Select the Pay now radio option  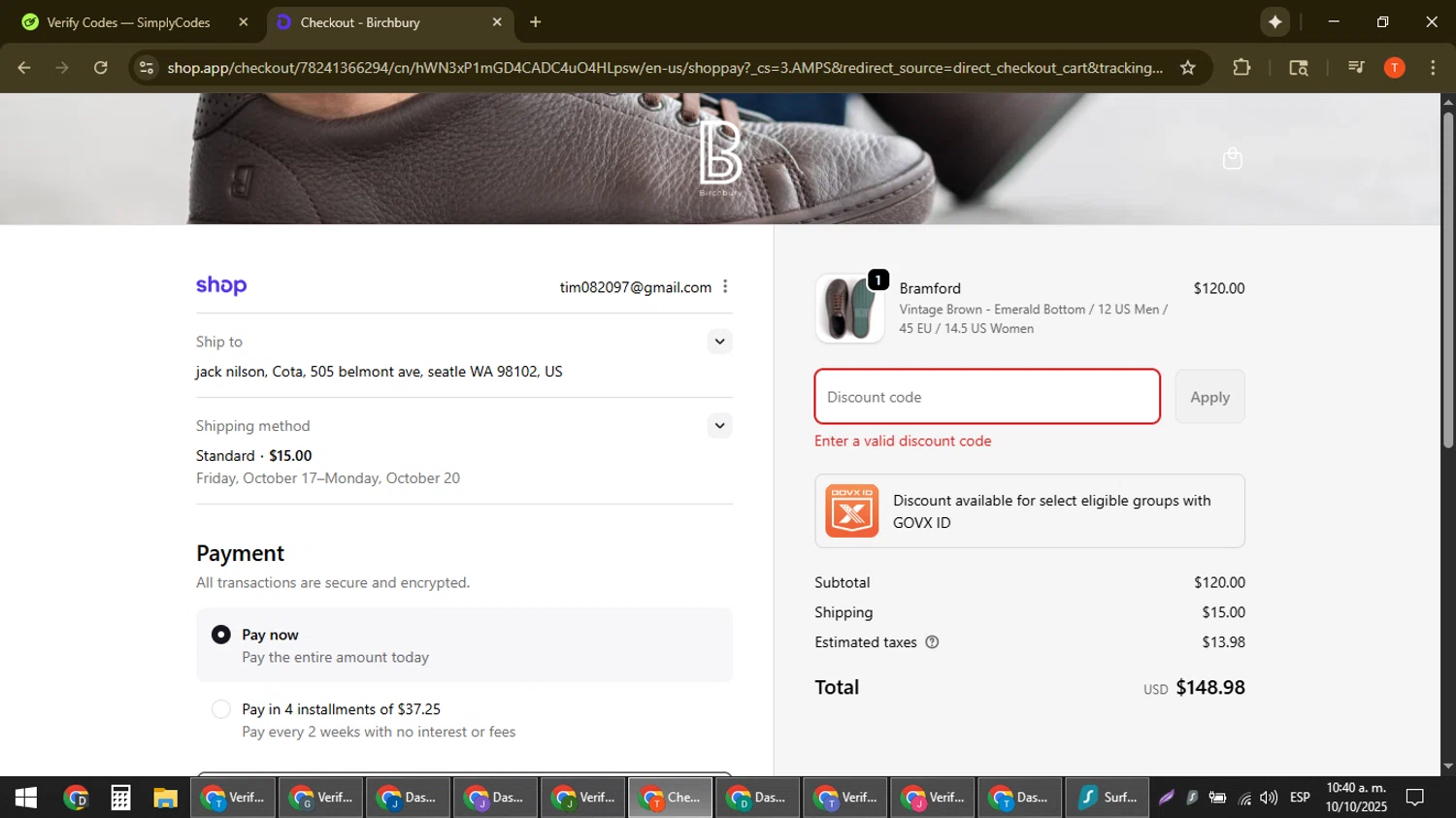(x=221, y=635)
